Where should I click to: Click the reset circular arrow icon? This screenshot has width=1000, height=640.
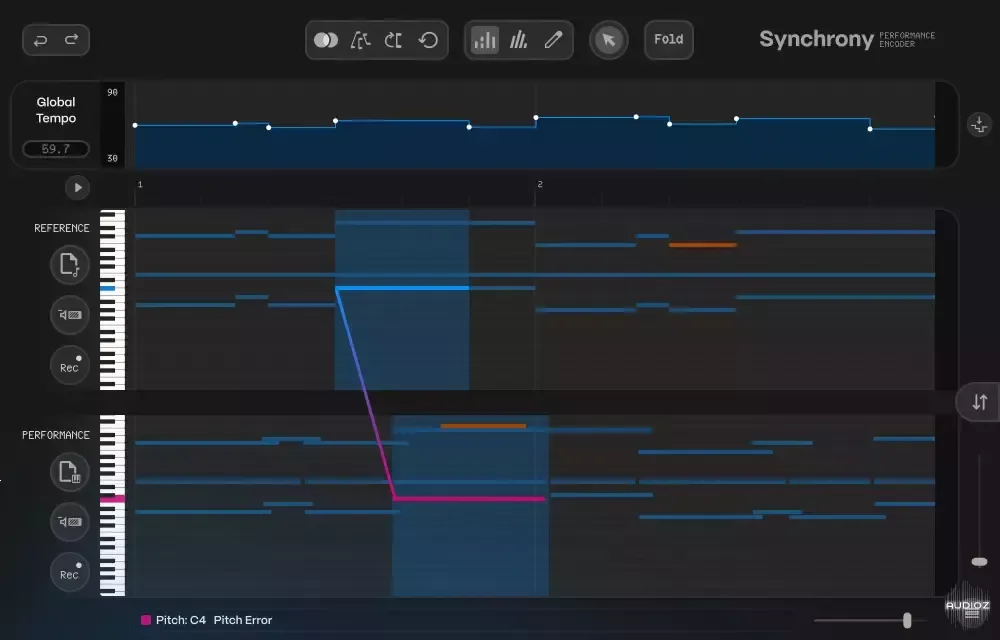pyautogui.click(x=428, y=40)
